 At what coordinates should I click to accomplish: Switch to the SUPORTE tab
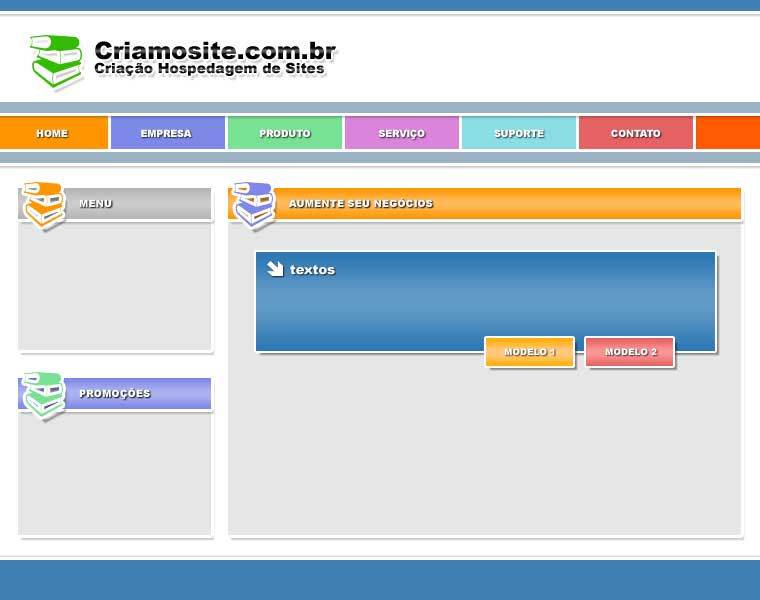(519, 133)
